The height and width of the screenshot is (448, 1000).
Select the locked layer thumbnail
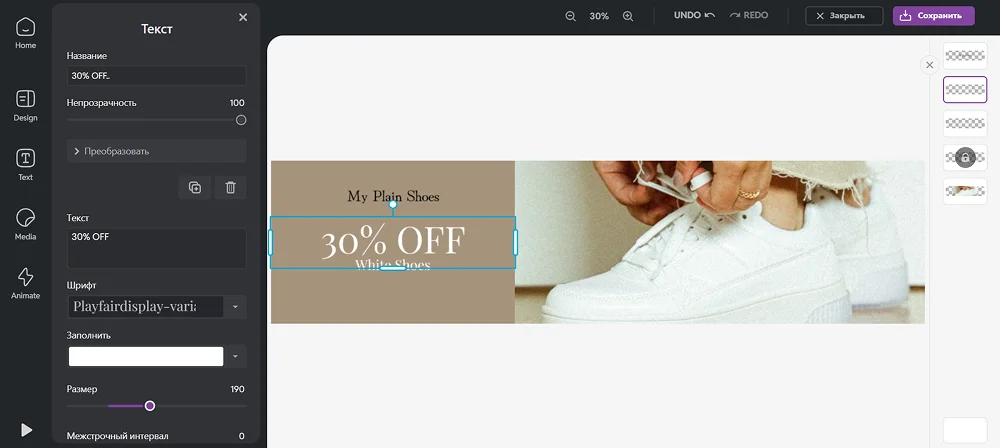click(965, 157)
